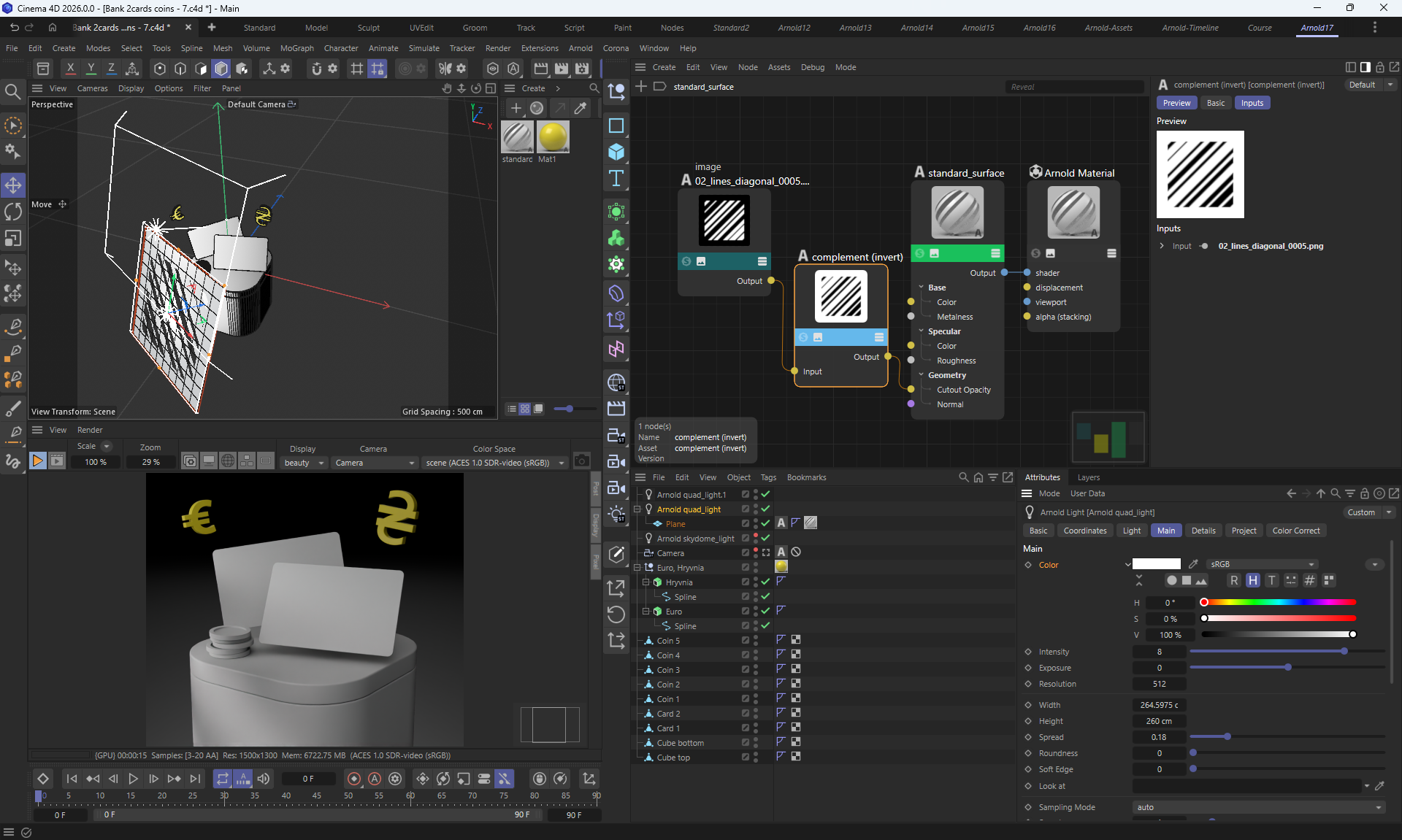Toggle visibility dots for Camera object

coord(755,552)
